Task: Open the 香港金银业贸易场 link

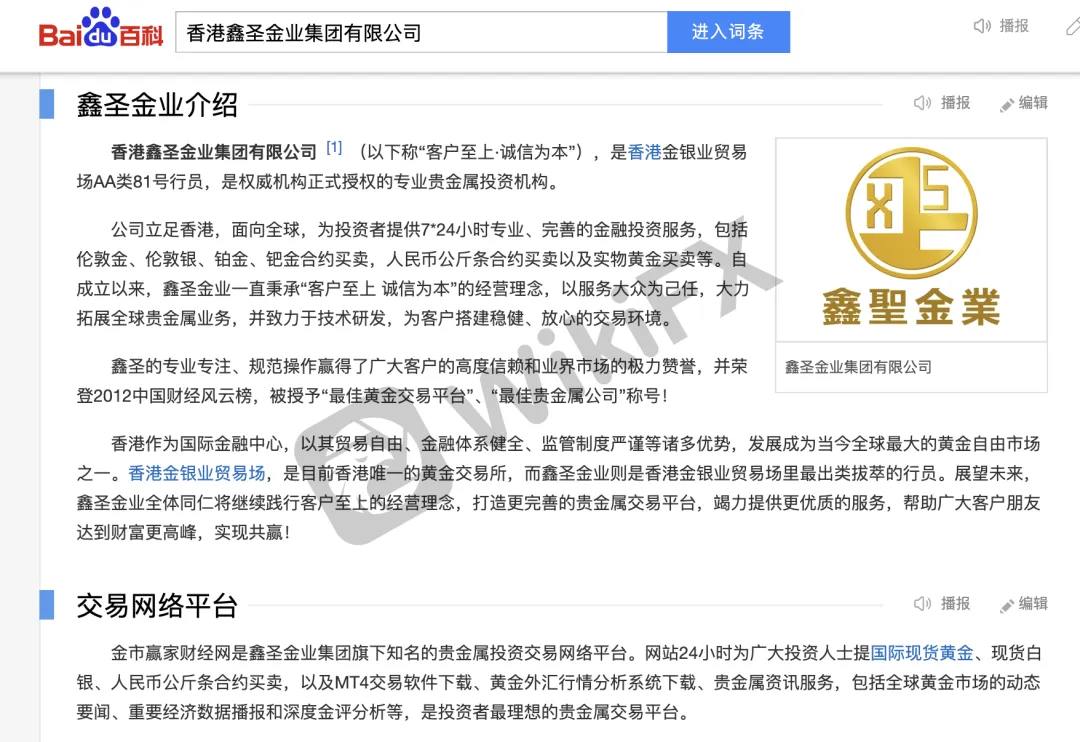Action: [197, 473]
